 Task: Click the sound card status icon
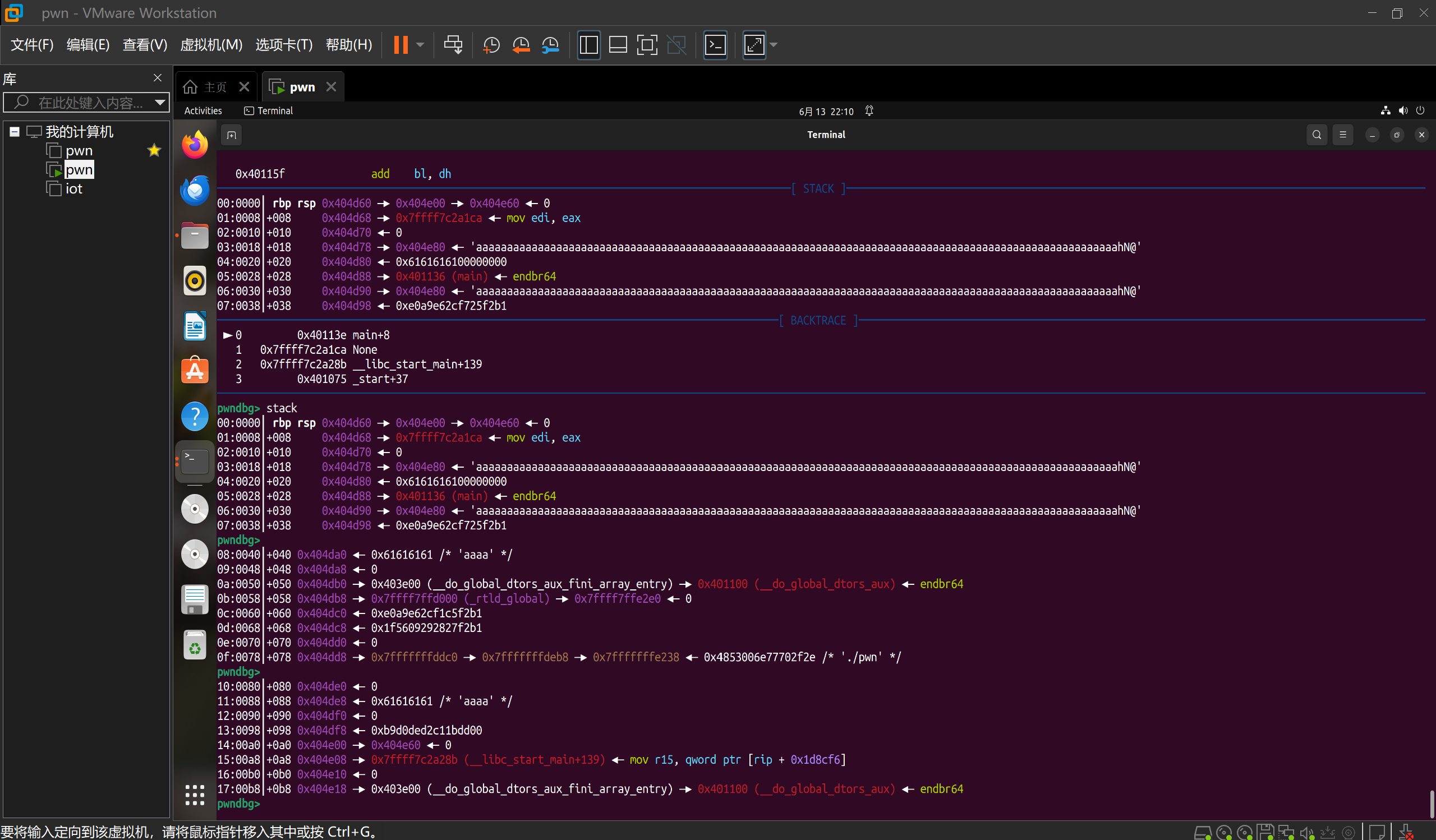pyautogui.click(x=1307, y=833)
